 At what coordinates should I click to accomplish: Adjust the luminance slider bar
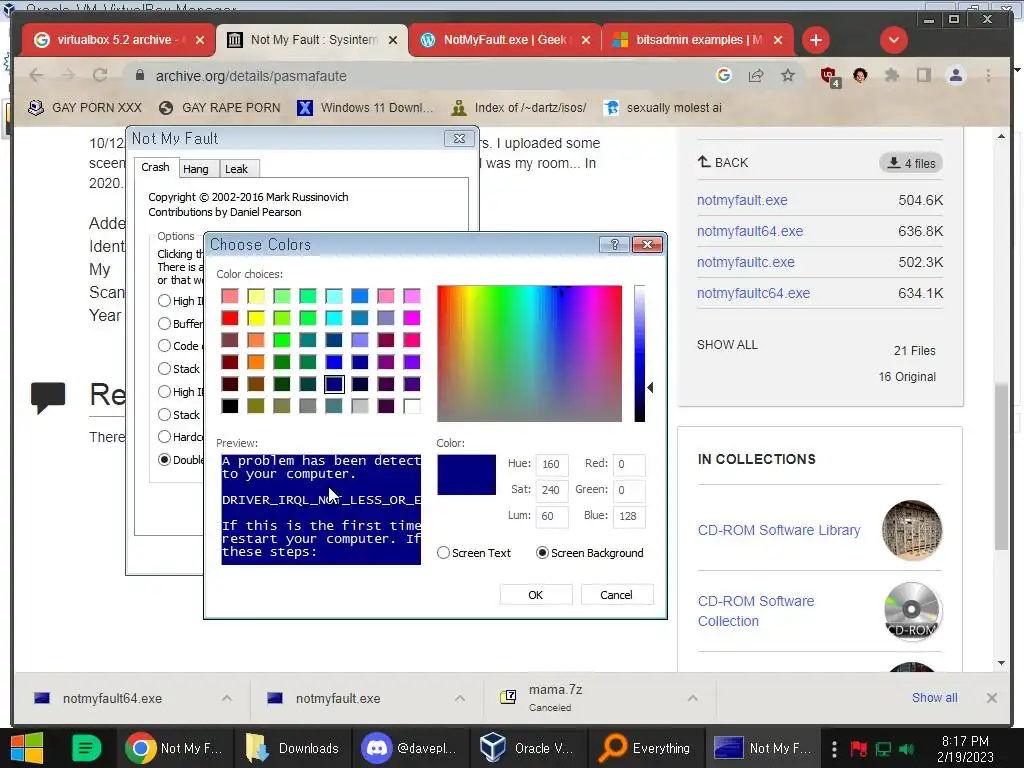point(639,353)
